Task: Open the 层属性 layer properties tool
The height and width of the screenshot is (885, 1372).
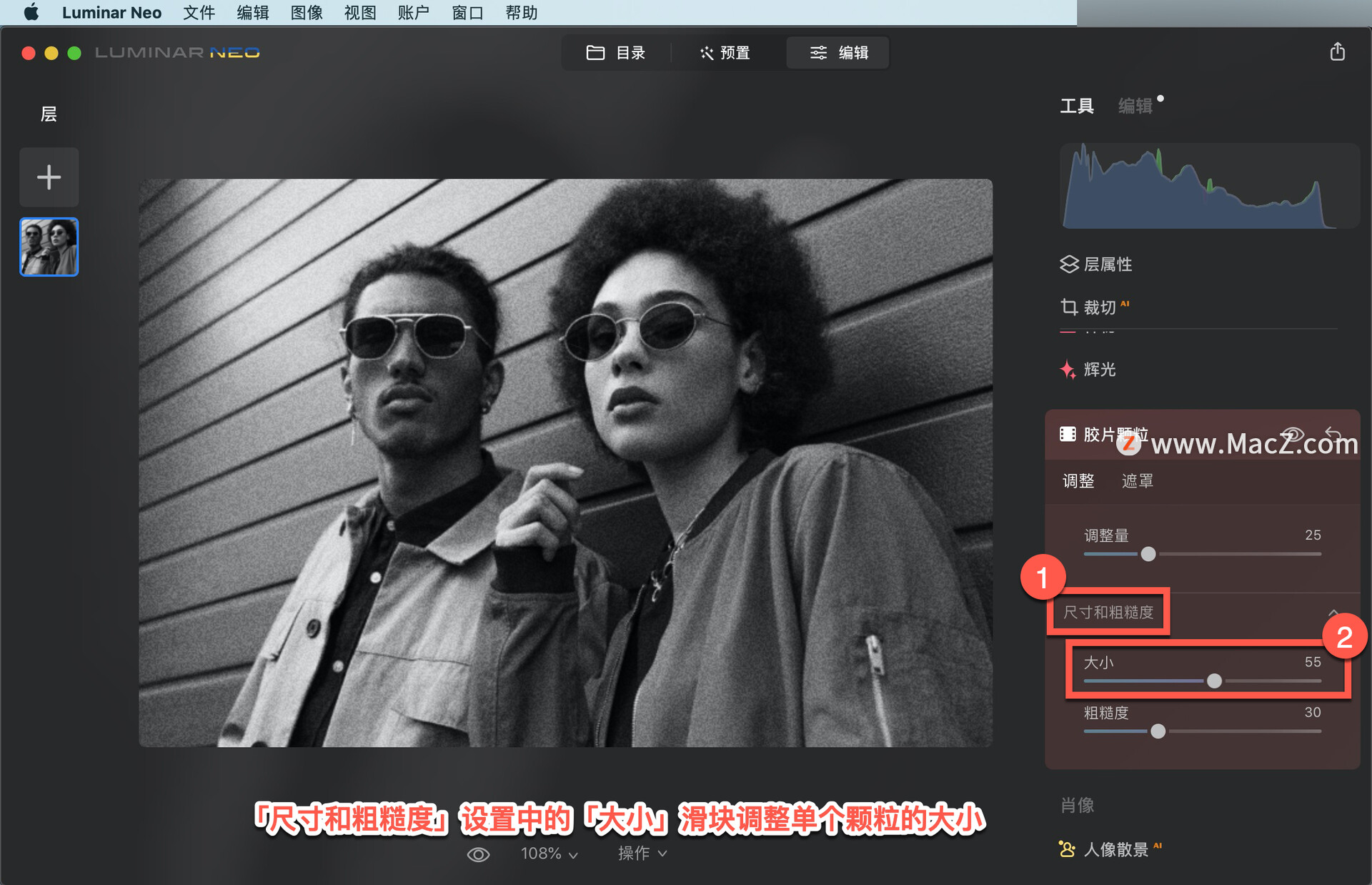Action: coord(1096,264)
